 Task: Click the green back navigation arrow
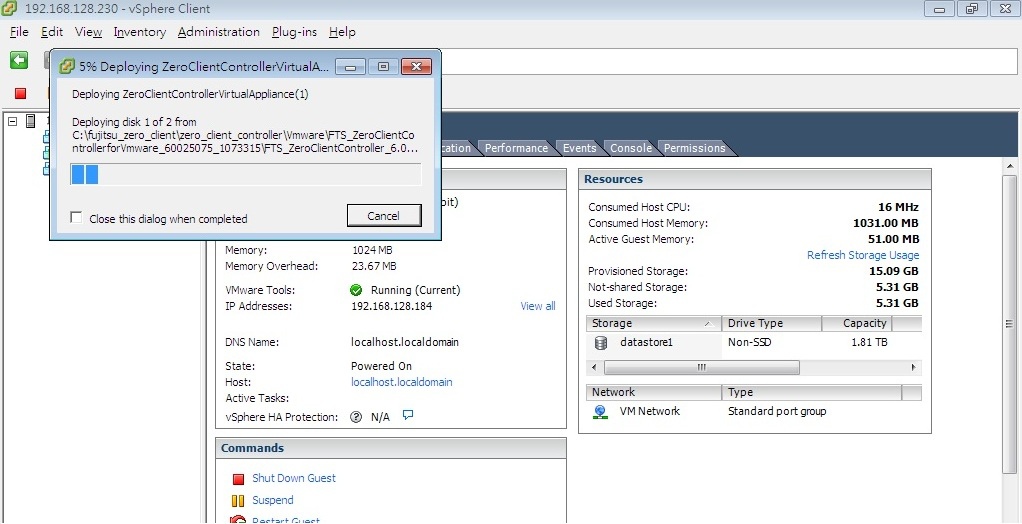(19, 61)
